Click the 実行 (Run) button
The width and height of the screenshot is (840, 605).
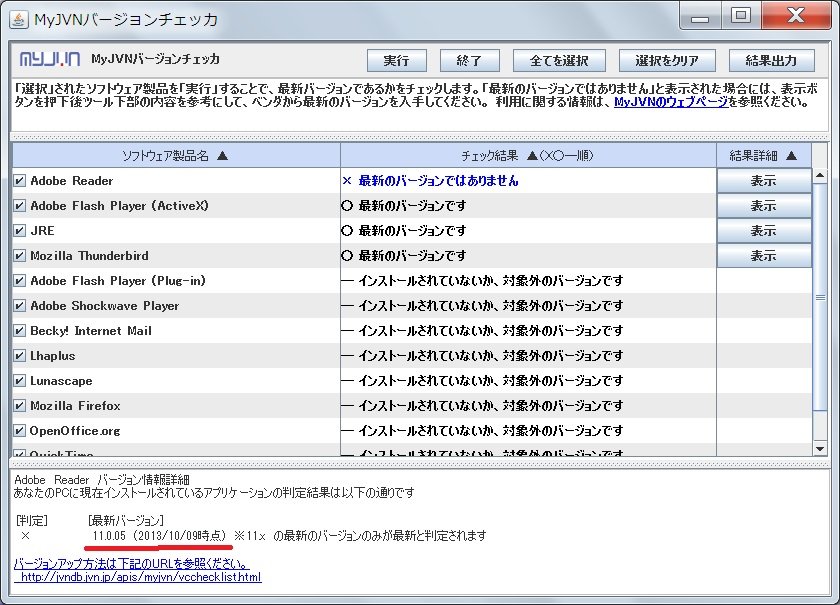coord(396,61)
